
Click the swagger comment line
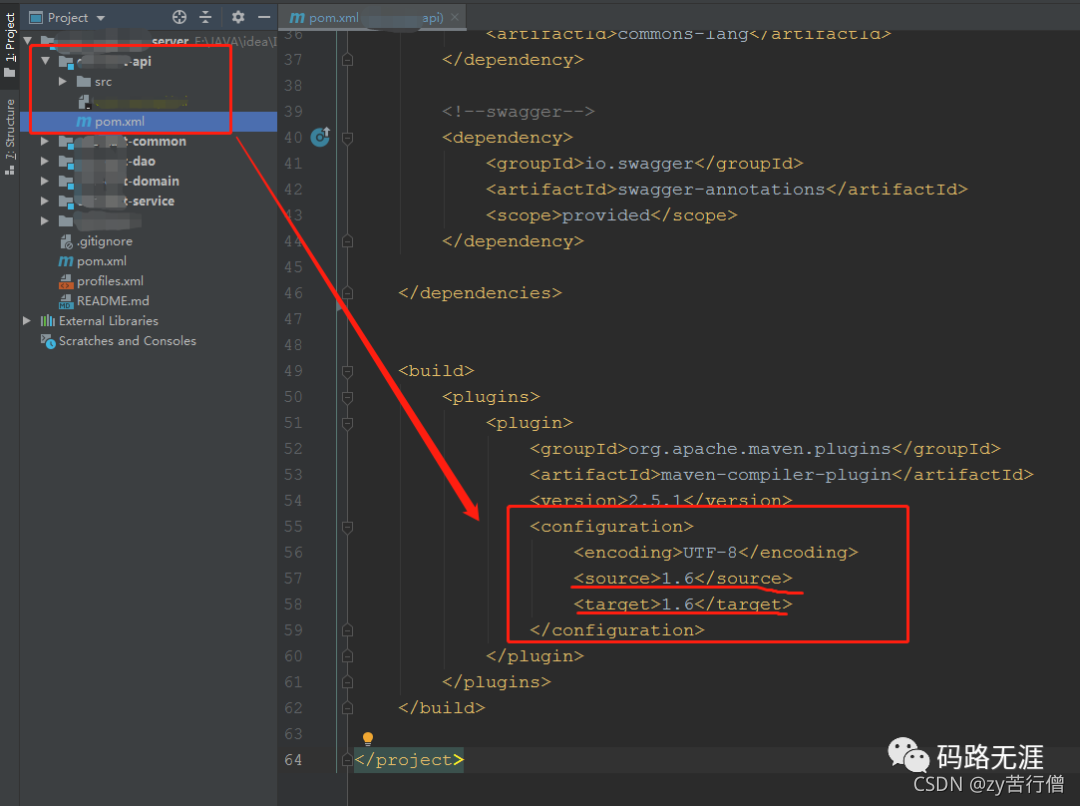click(518, 112)
